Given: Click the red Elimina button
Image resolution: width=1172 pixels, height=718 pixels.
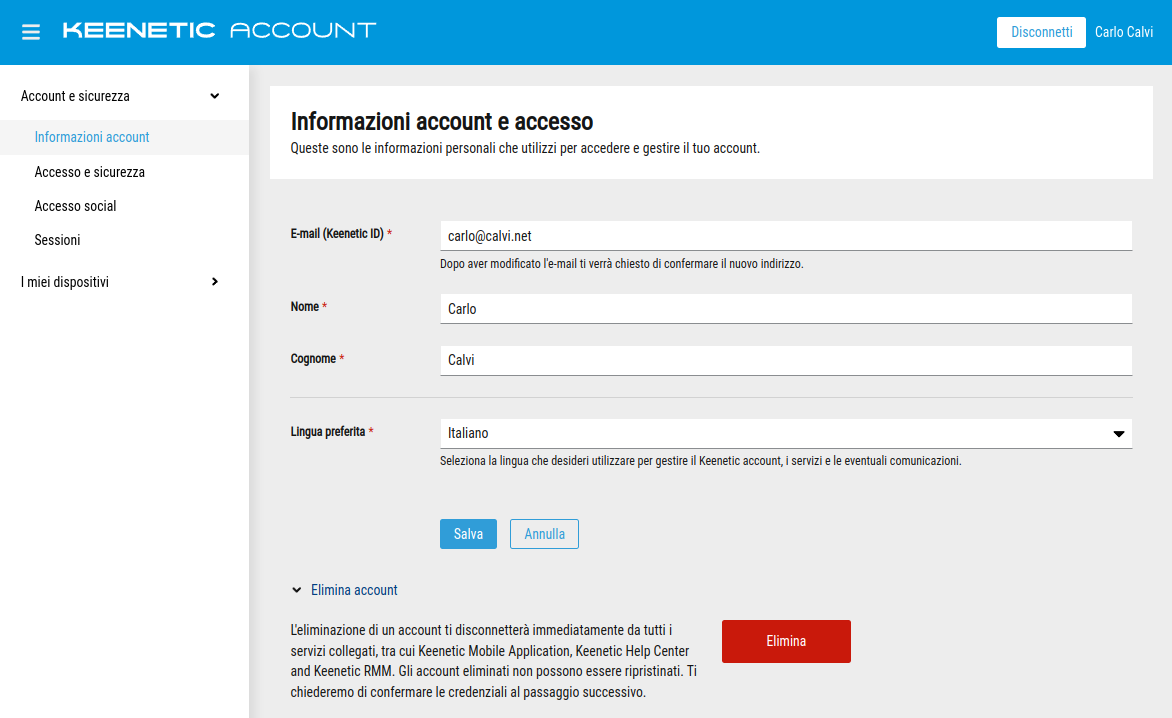Looking at the screenshot, I should coord(786,641).
